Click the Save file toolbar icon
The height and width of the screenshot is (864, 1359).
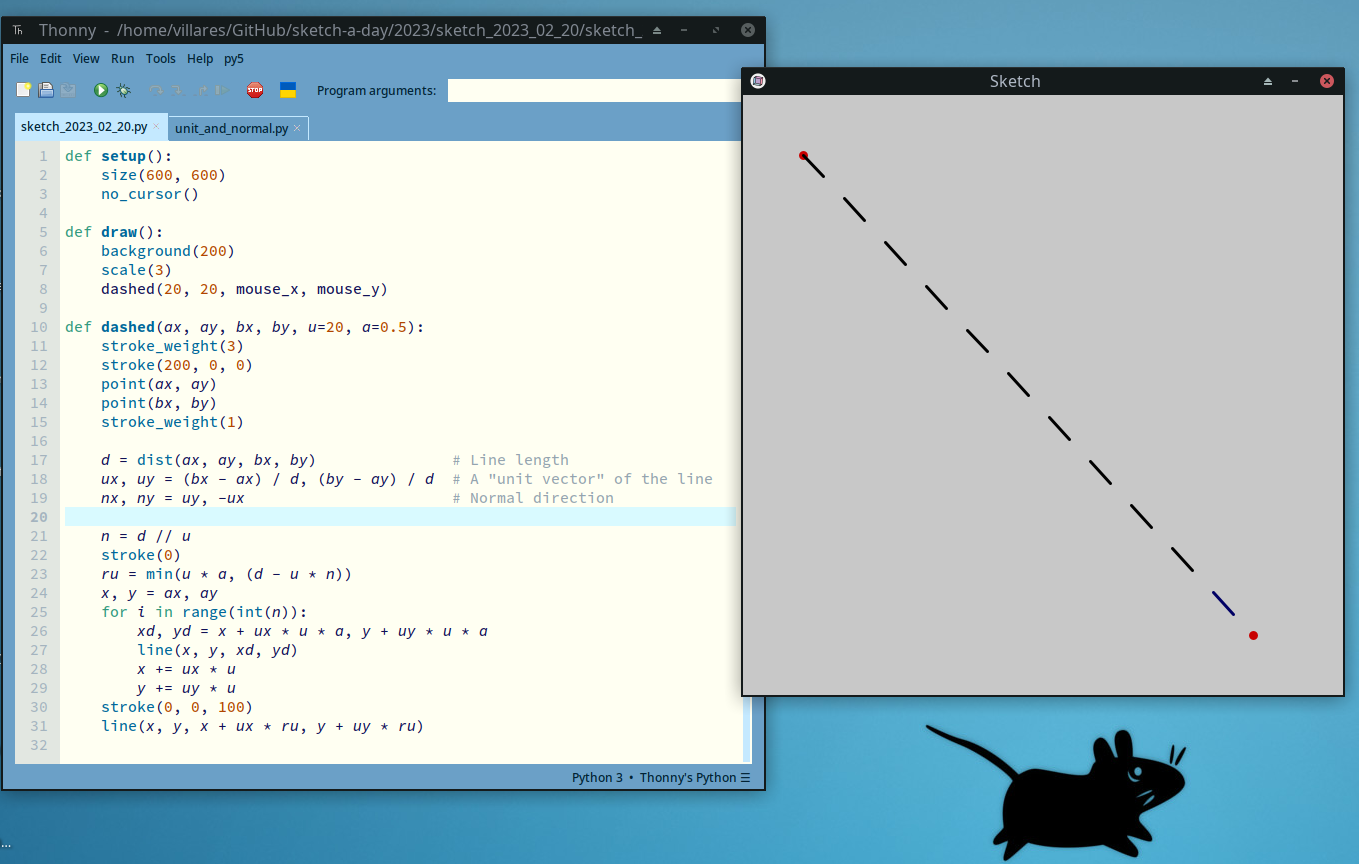tap(68, 91)
